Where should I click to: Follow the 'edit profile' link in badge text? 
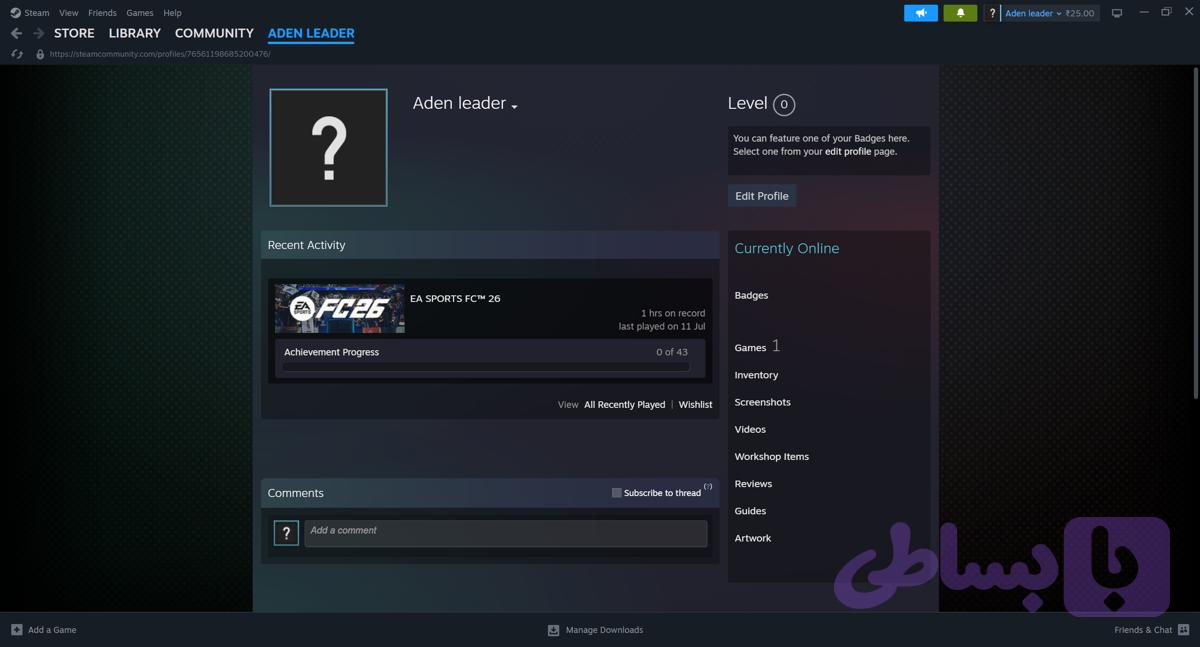point(848,152)
